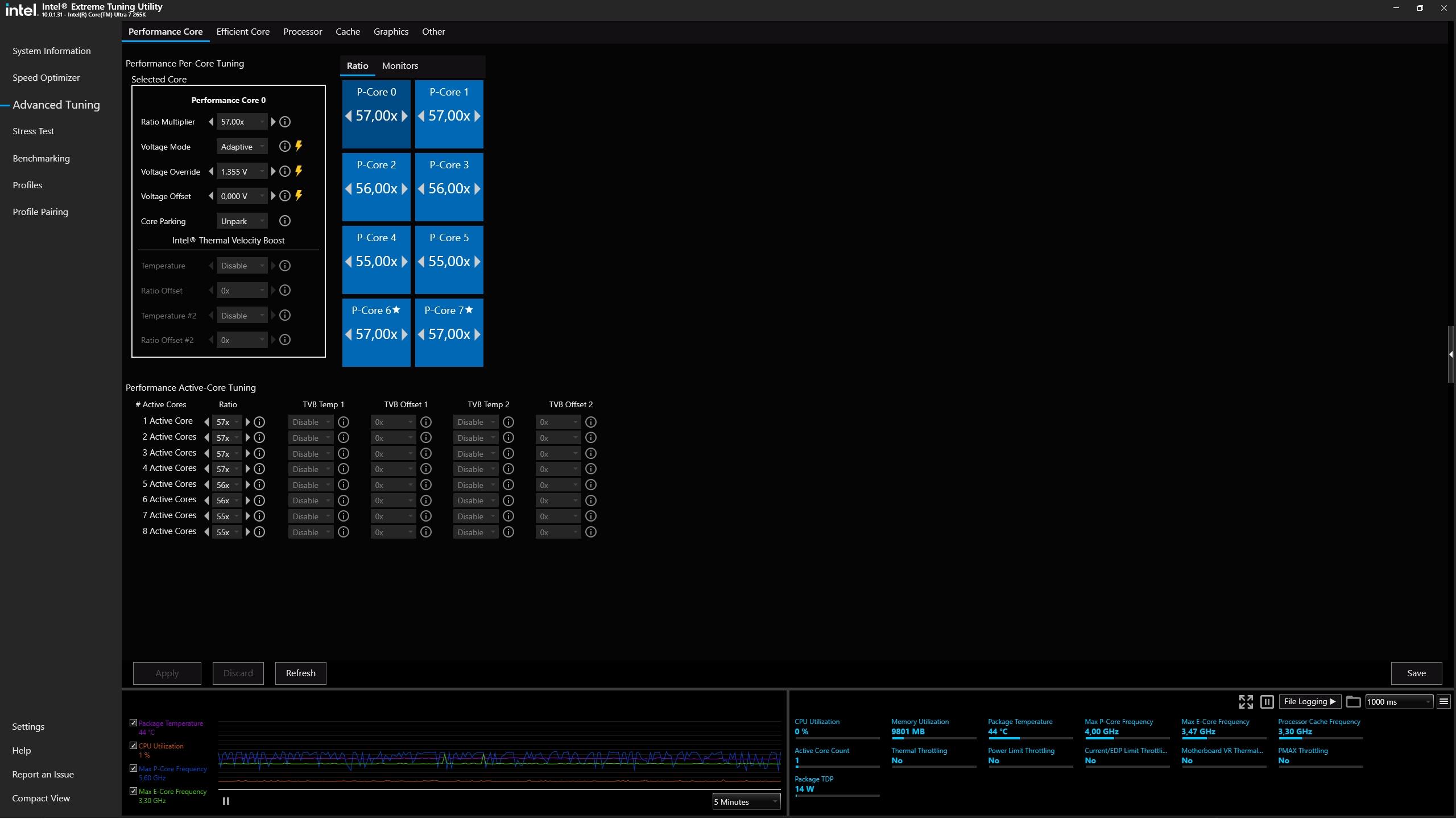Image resolution: width=1456 pixels, height=819 pixels.
Task: Open the log folder icon
Action: coord(1353,702)
